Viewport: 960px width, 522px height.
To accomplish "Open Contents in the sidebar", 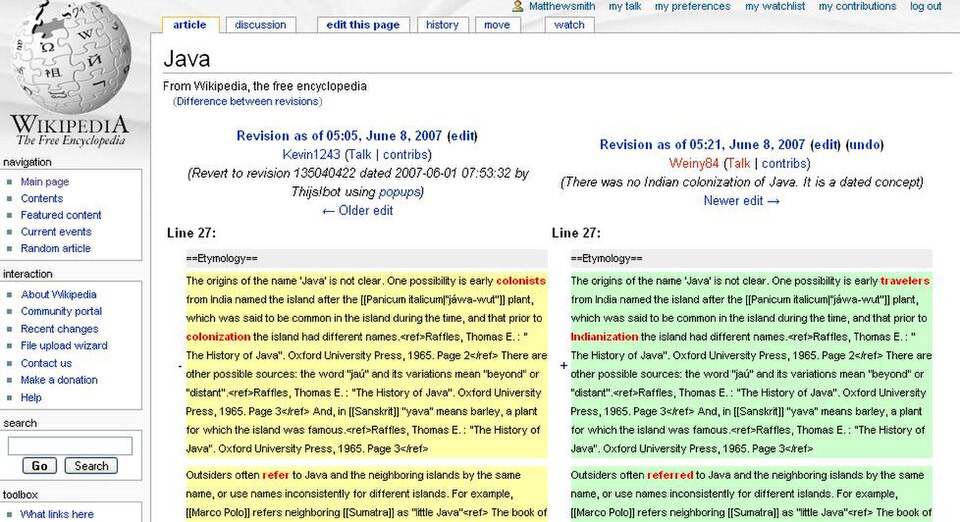I will coord(42,198).
